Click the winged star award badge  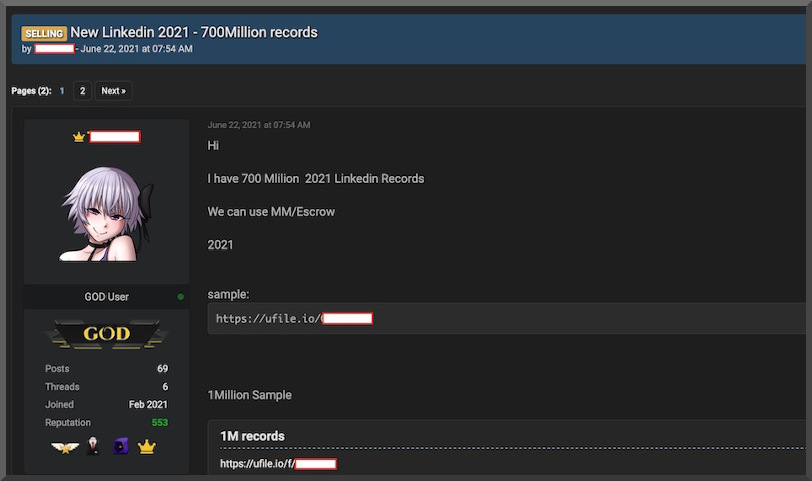tap(65, 447)
